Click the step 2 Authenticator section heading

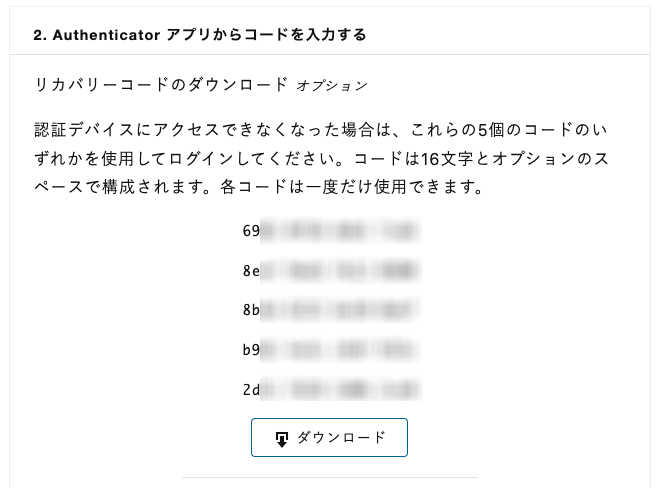200,35
